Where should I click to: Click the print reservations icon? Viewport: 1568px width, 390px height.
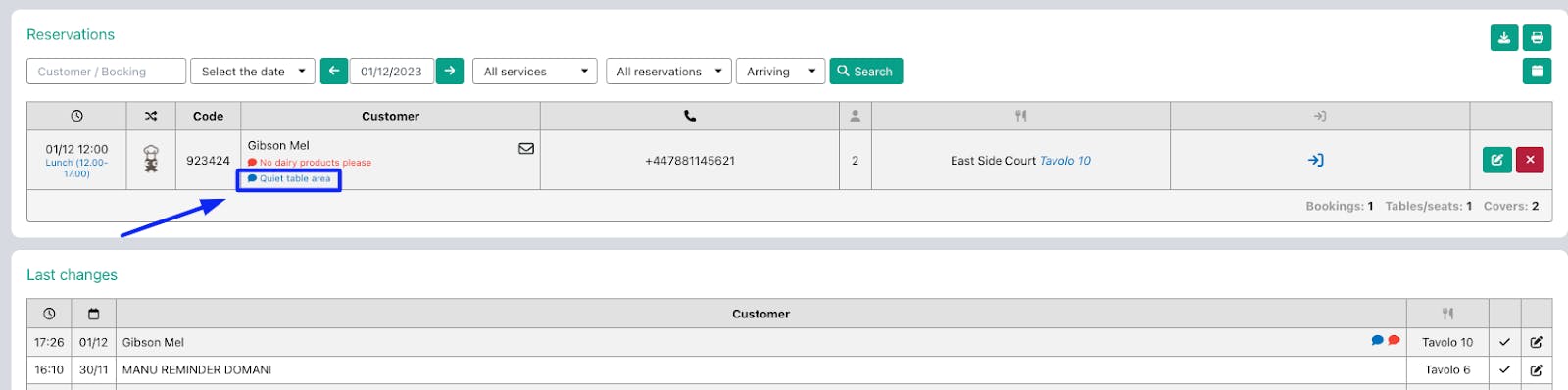coord(1537,38)
